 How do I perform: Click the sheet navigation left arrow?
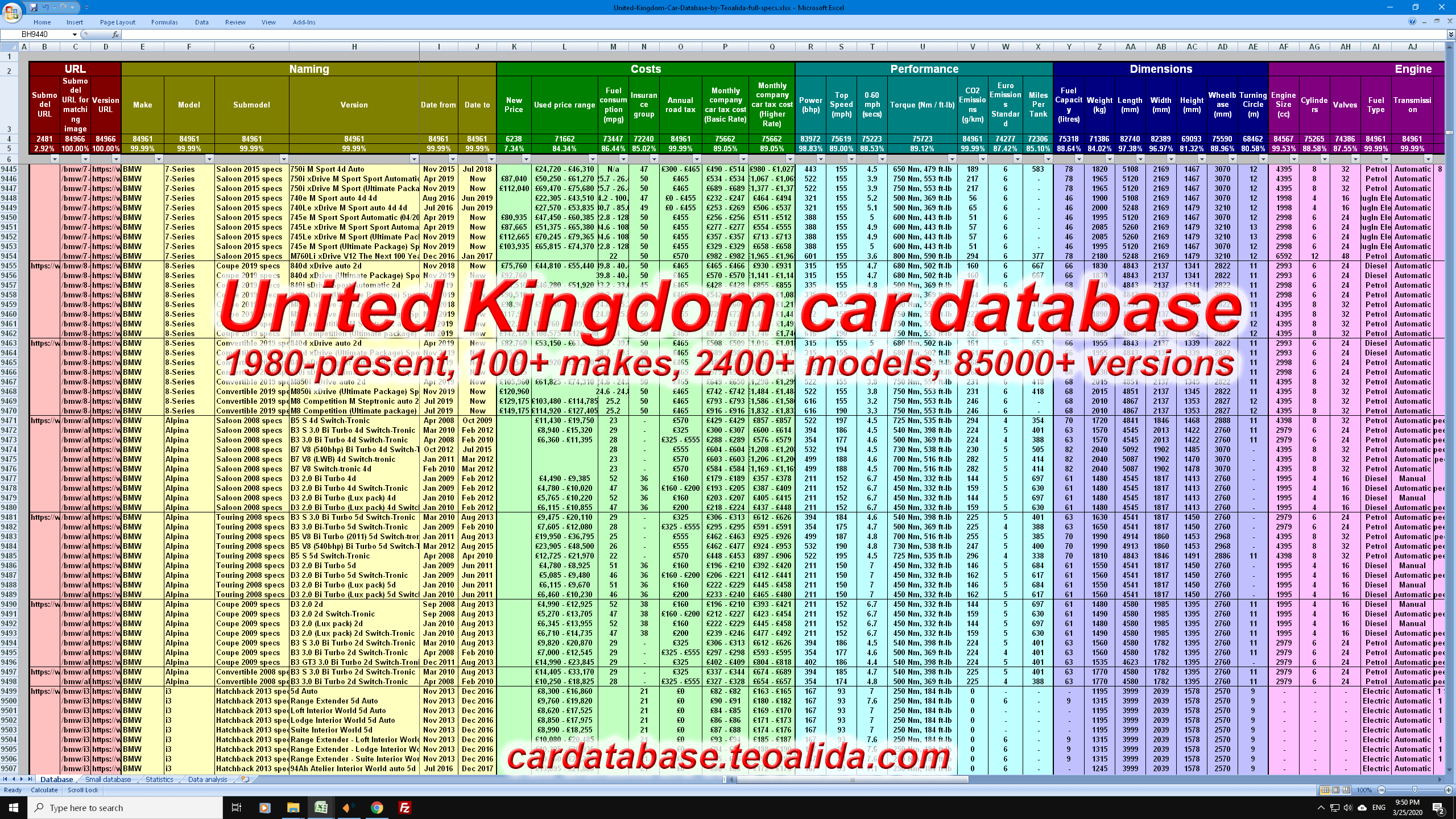(x=13, y=779)
